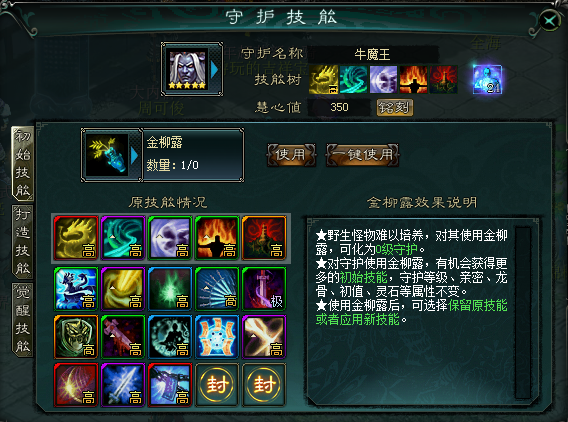Image resolution: width=568 pixels, height=422 pixels.
Task: Click the 铭刻 button next to 慧心值
Action: pos(394,108)
